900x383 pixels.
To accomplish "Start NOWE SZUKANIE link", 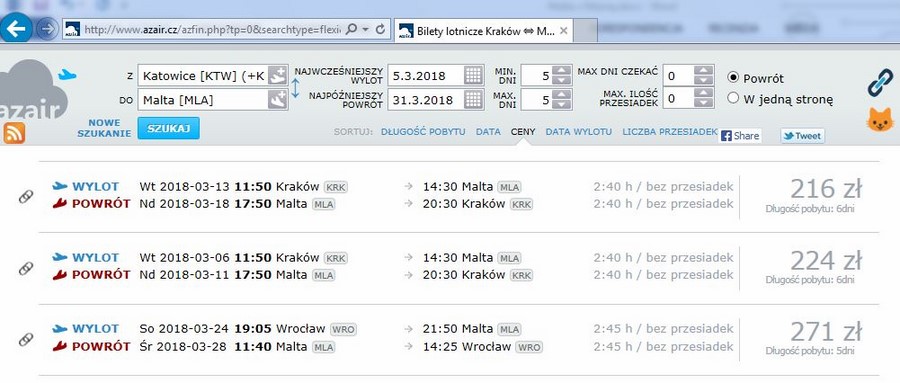I will 104,128.
